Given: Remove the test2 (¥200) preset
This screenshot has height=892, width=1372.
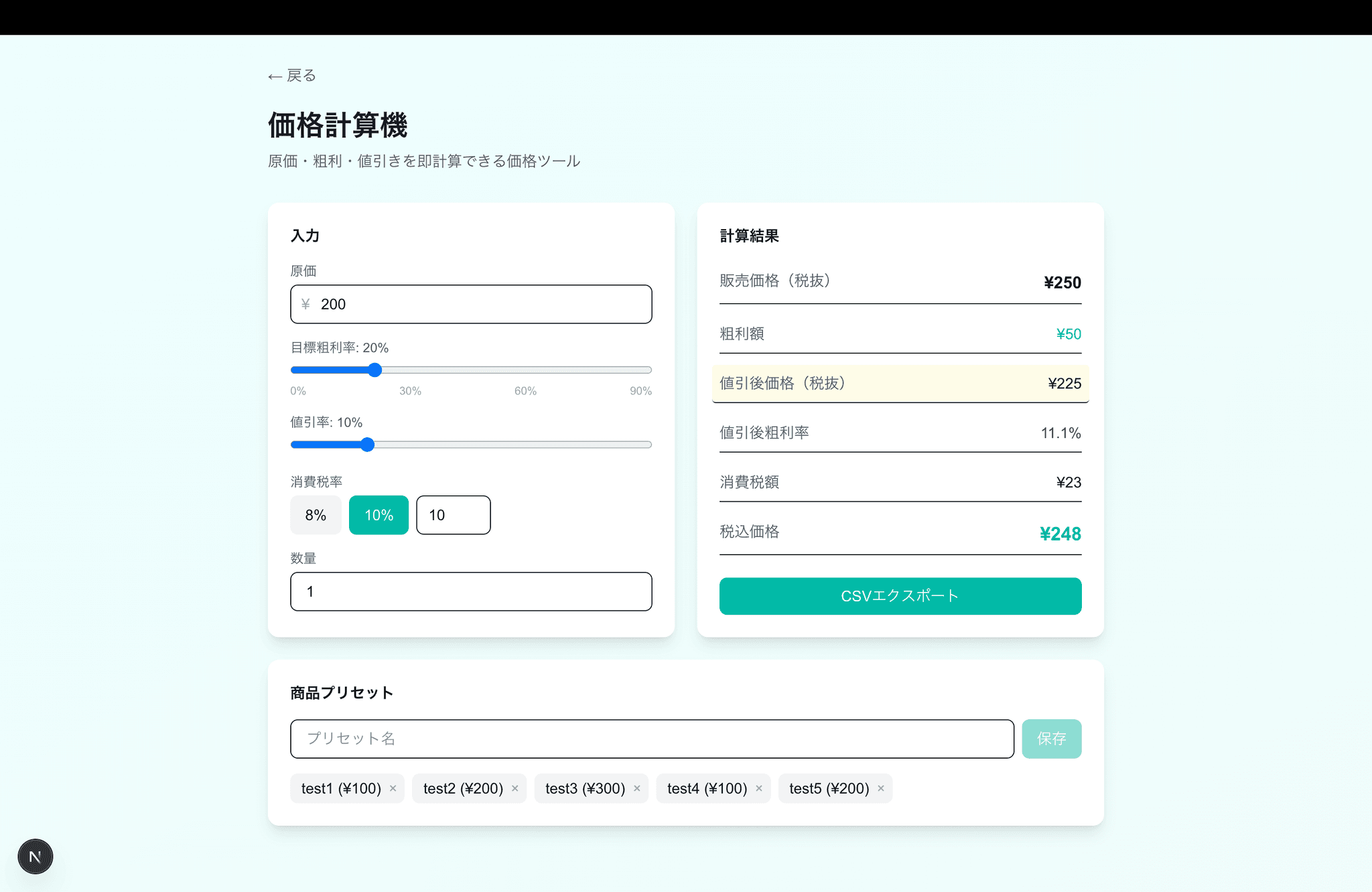Looking at the screenshot, I should [x=515, y=788].
